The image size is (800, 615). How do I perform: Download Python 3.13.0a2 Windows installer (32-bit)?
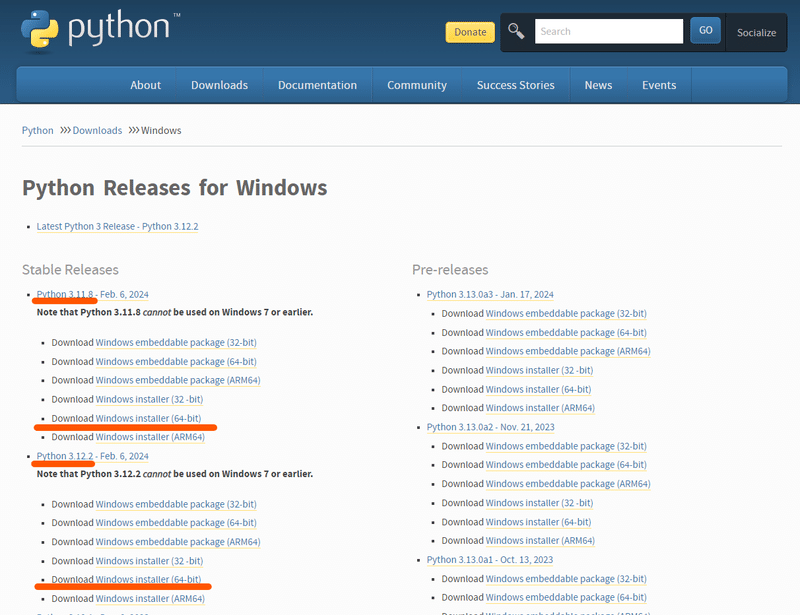pos(539,503)
